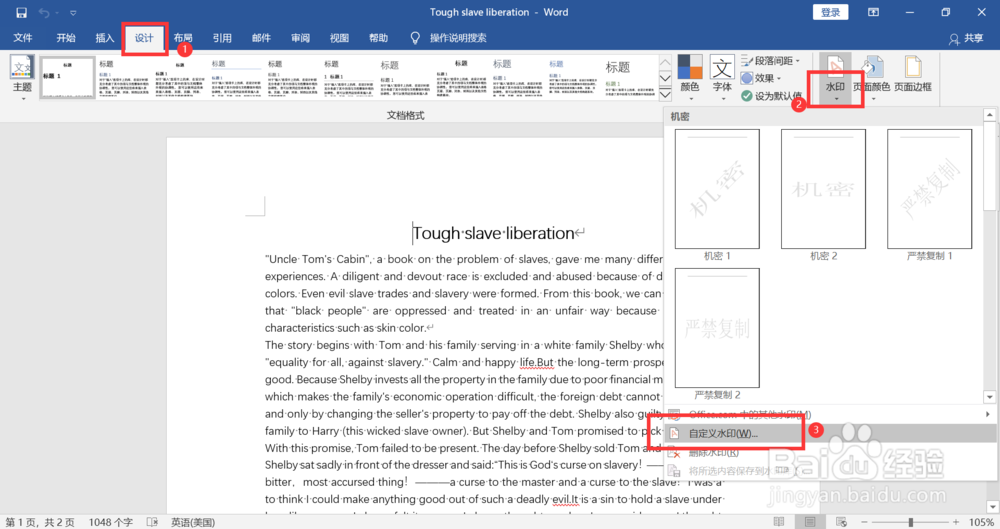Select the first highlighted style set thumbnail
1000x529 pixels.
click(68, 77)
